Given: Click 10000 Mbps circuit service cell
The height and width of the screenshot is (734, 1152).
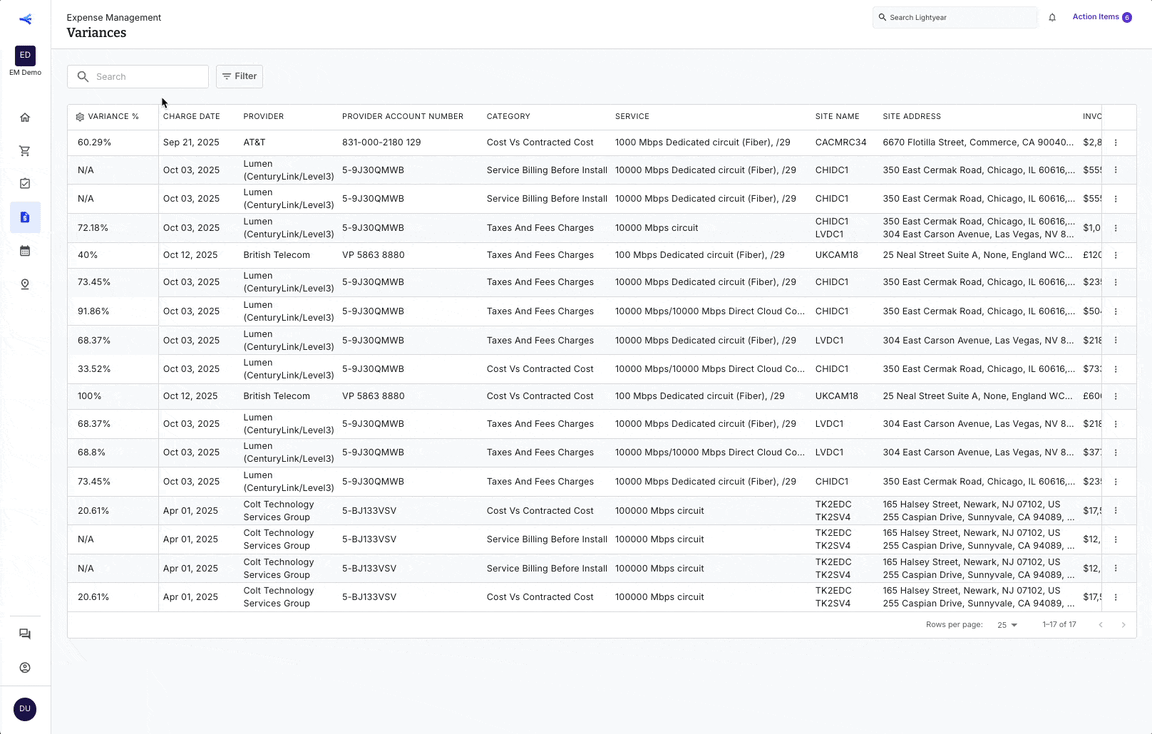Looking at the screenshot, I should click(657, 228).
